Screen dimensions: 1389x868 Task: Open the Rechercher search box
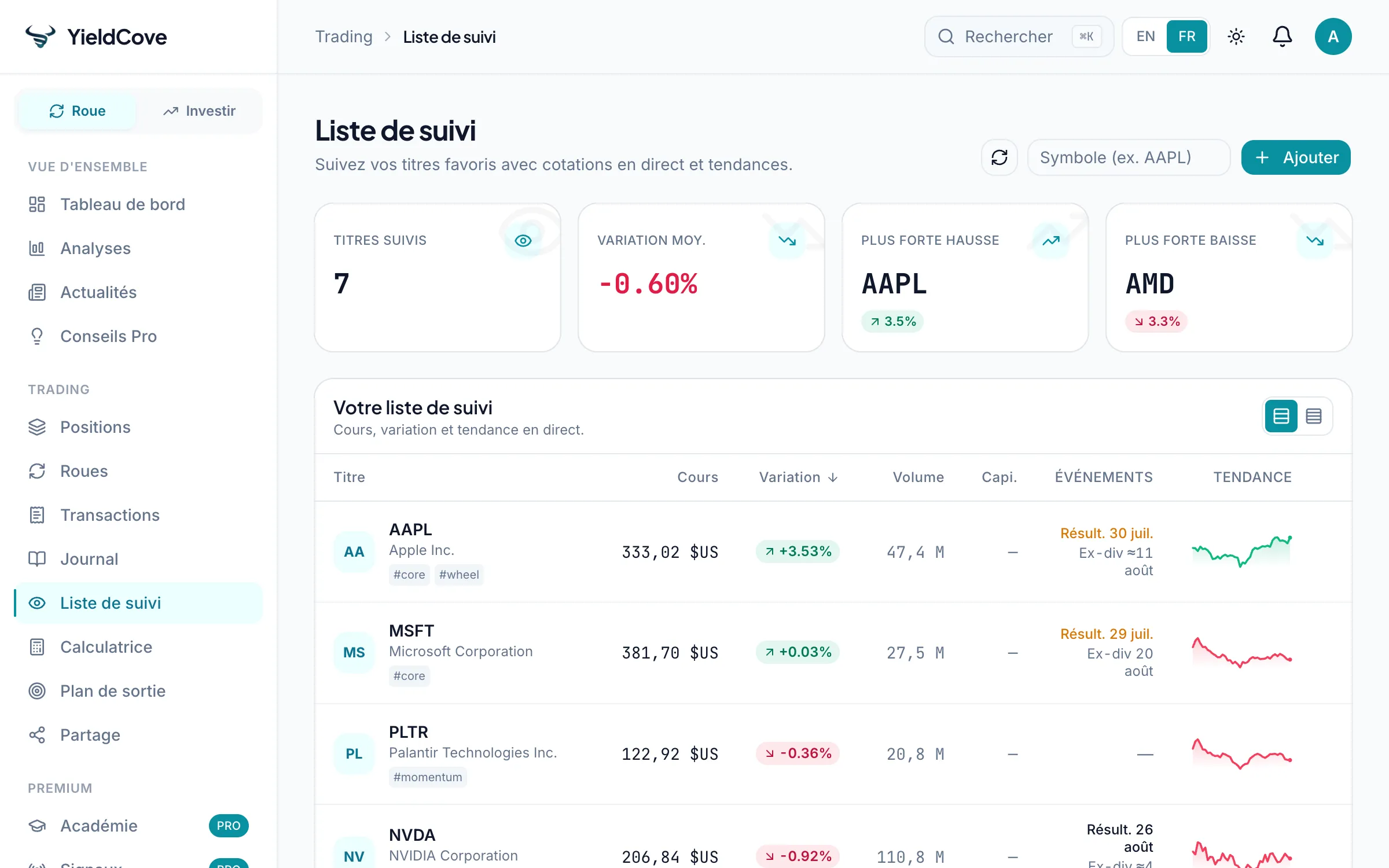pyautogui.click(x=1019, y=36)
